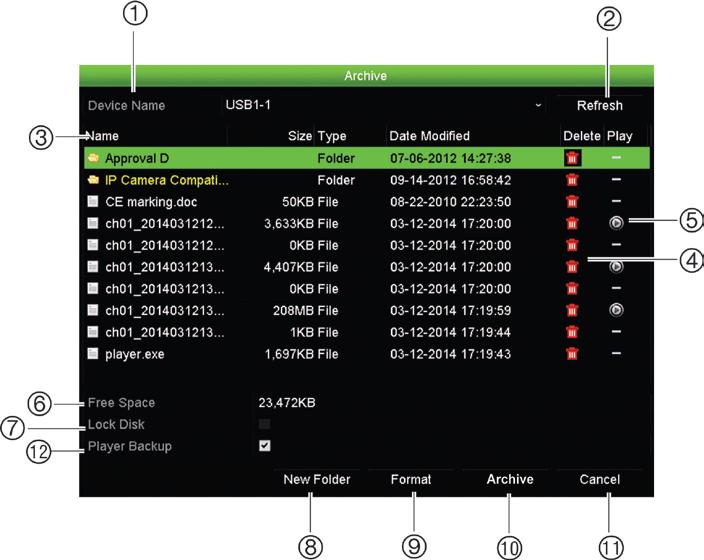Play the 3,633KB recorded file
The image size is (704, 560).
coord(616,223)
